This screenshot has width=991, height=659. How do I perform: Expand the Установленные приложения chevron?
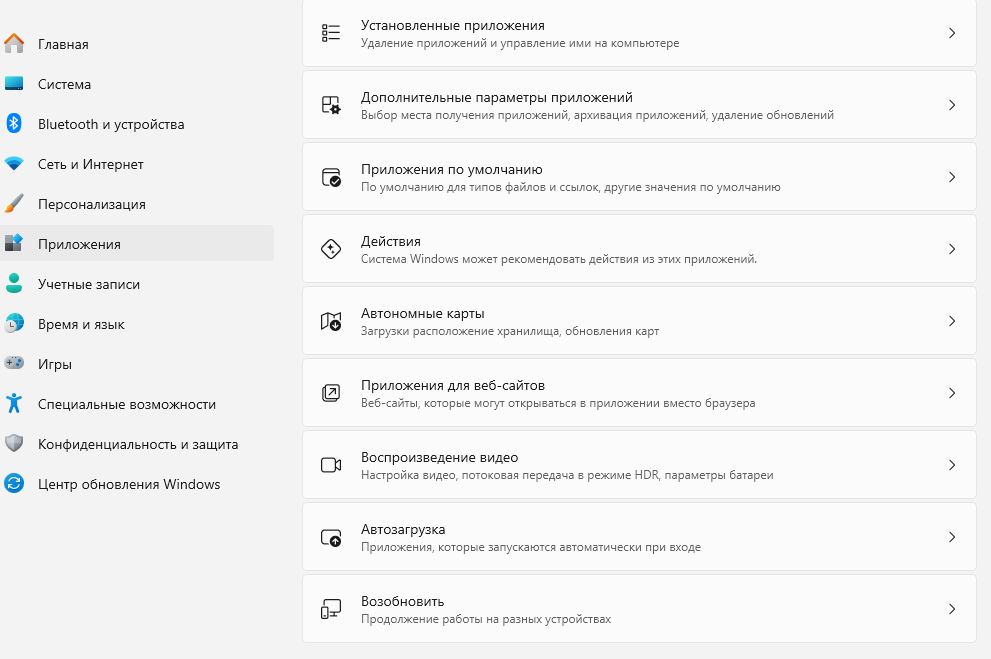click(952, 33)
